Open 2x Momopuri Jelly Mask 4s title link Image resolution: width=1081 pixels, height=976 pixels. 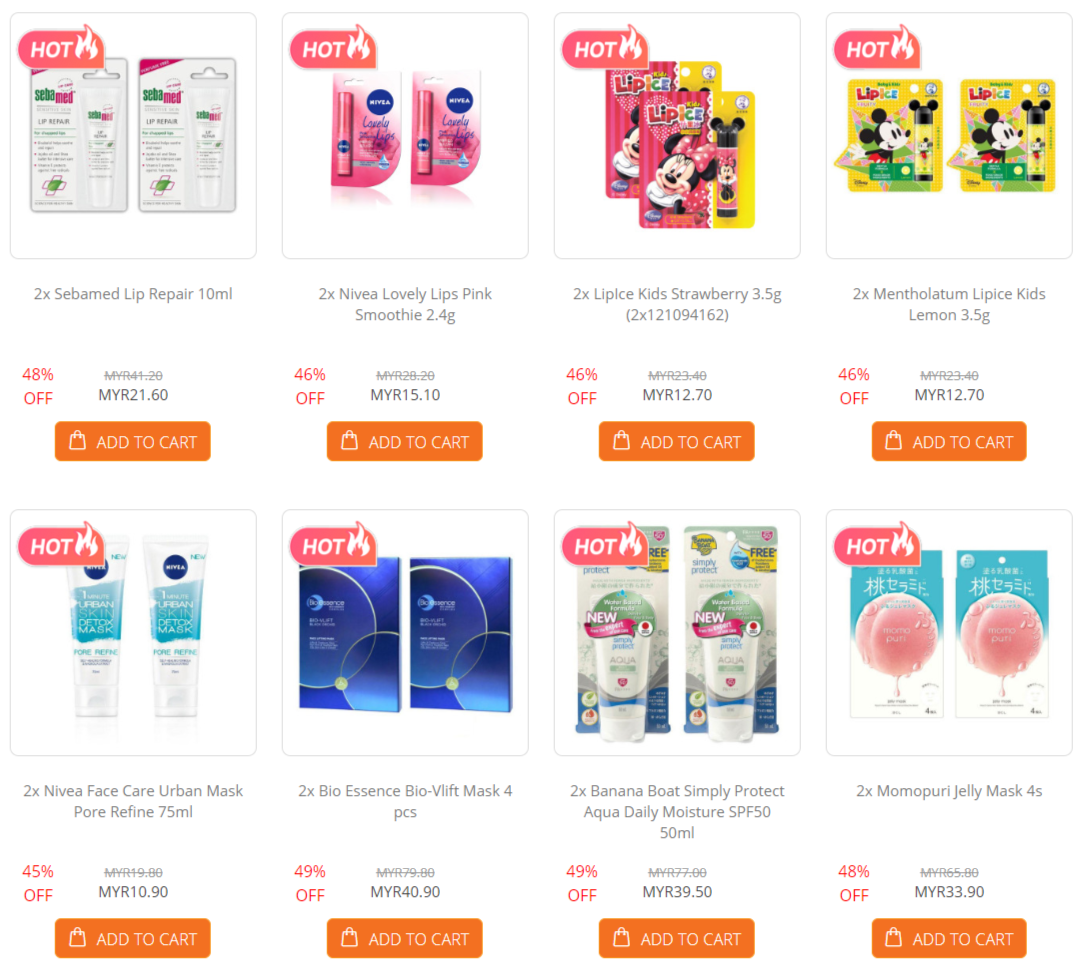[x=949, y=791]
